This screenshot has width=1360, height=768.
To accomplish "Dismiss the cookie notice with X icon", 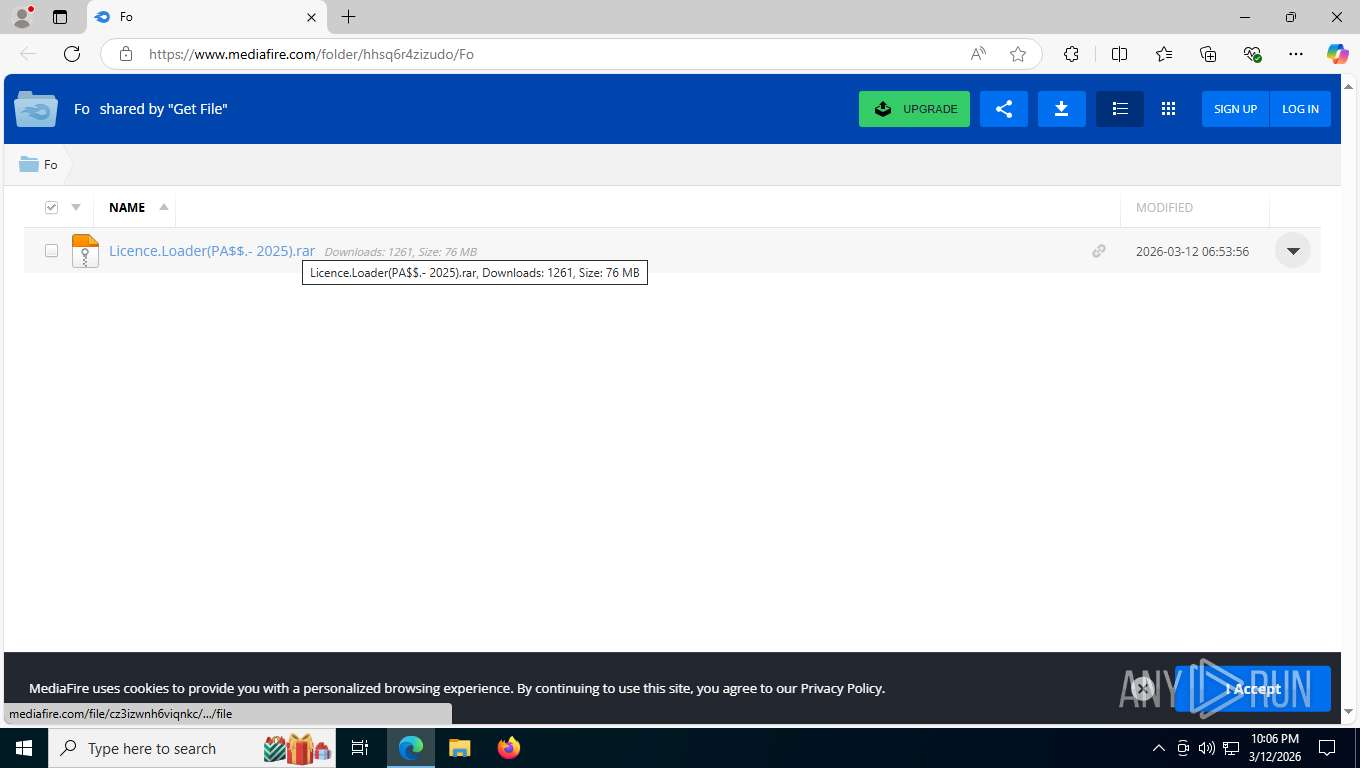I will pos(1143,688).
